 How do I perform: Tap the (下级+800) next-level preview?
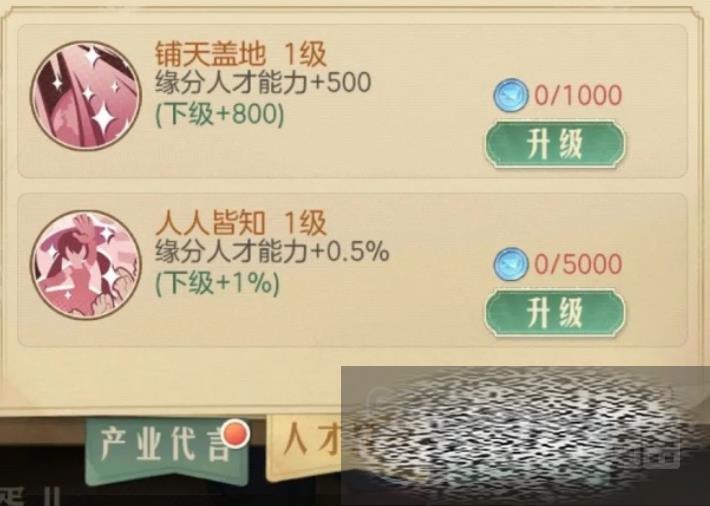coord(220,114)
